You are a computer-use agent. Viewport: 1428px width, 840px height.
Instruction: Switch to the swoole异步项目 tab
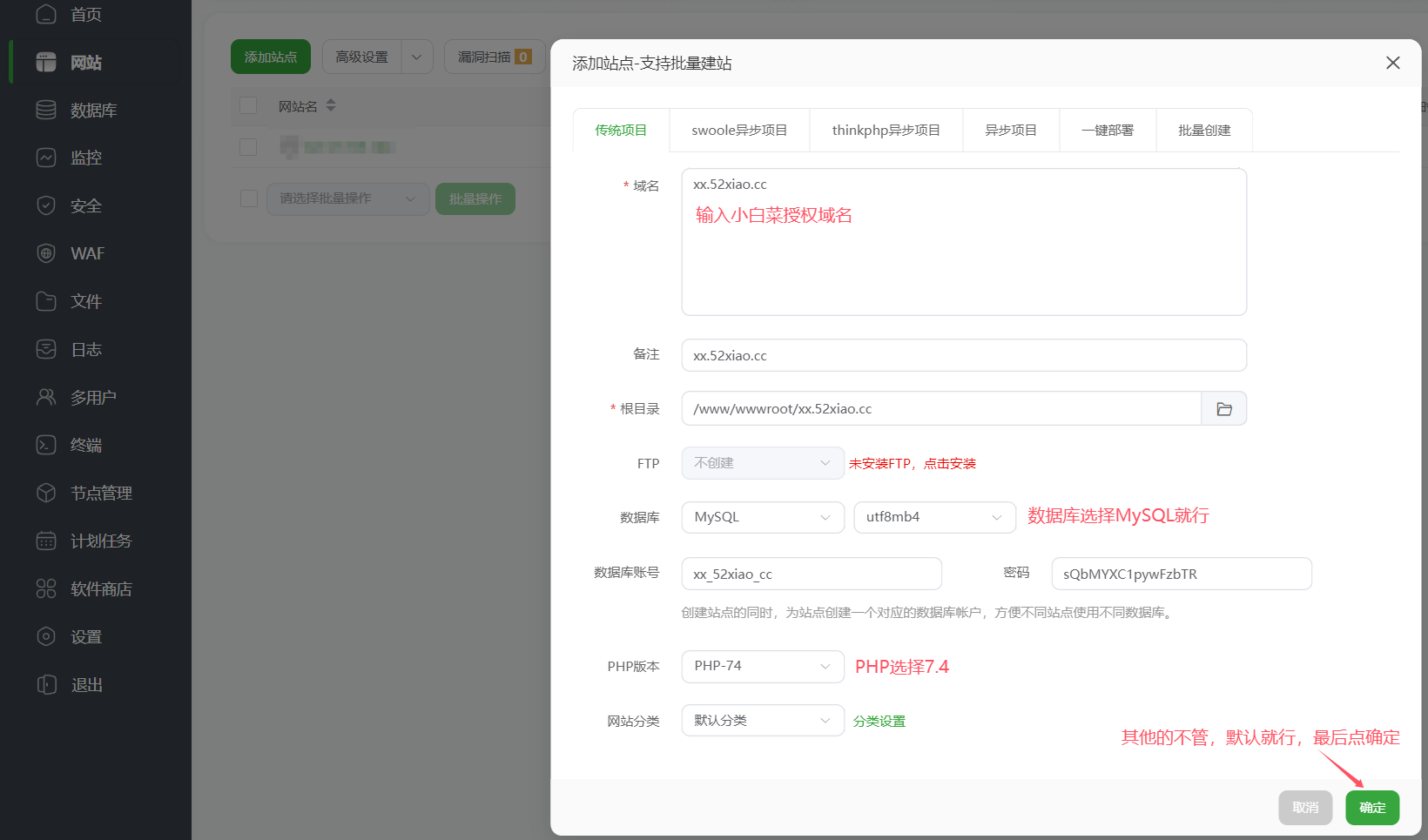[738, 129]
